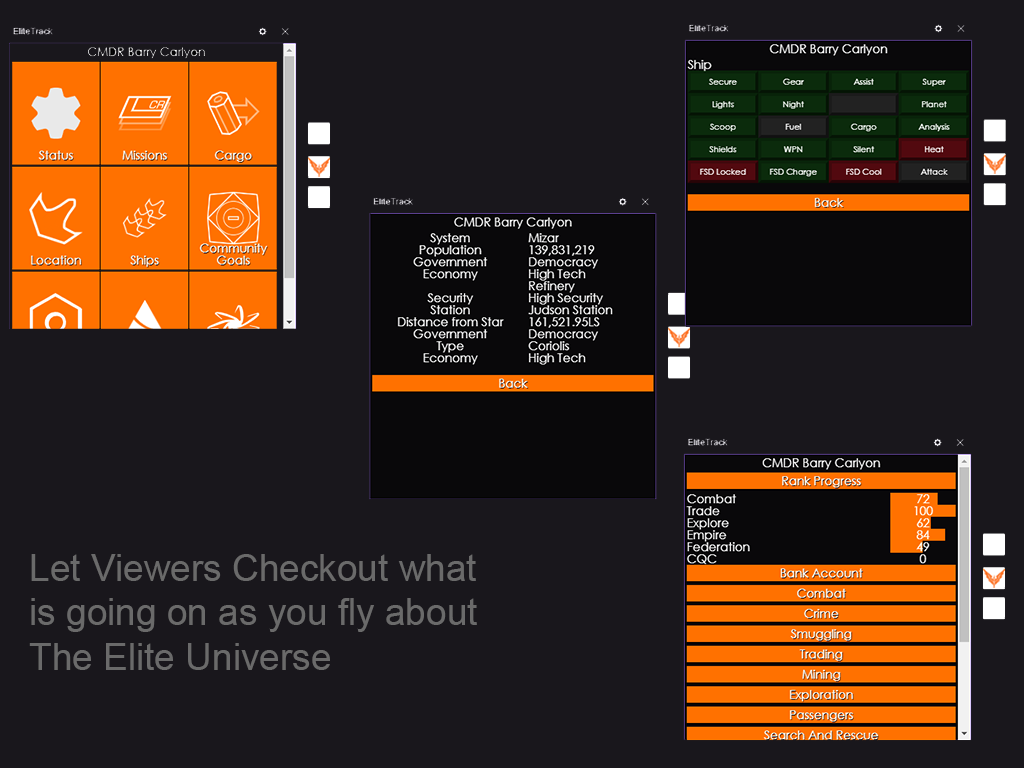Expand the Trading section

821,654
